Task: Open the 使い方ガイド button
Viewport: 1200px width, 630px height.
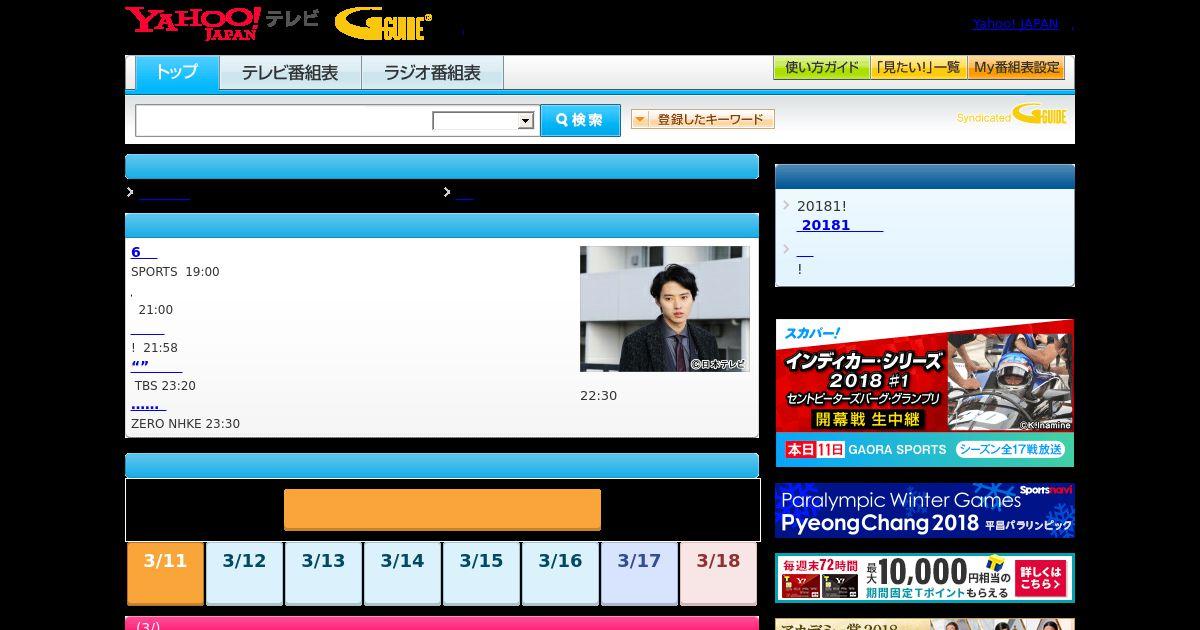Action: tap(821, 68)
